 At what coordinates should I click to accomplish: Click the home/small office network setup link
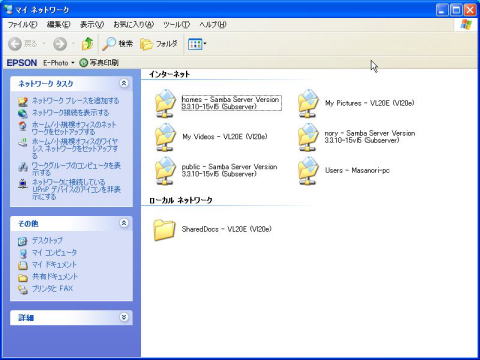coord(74,128)
